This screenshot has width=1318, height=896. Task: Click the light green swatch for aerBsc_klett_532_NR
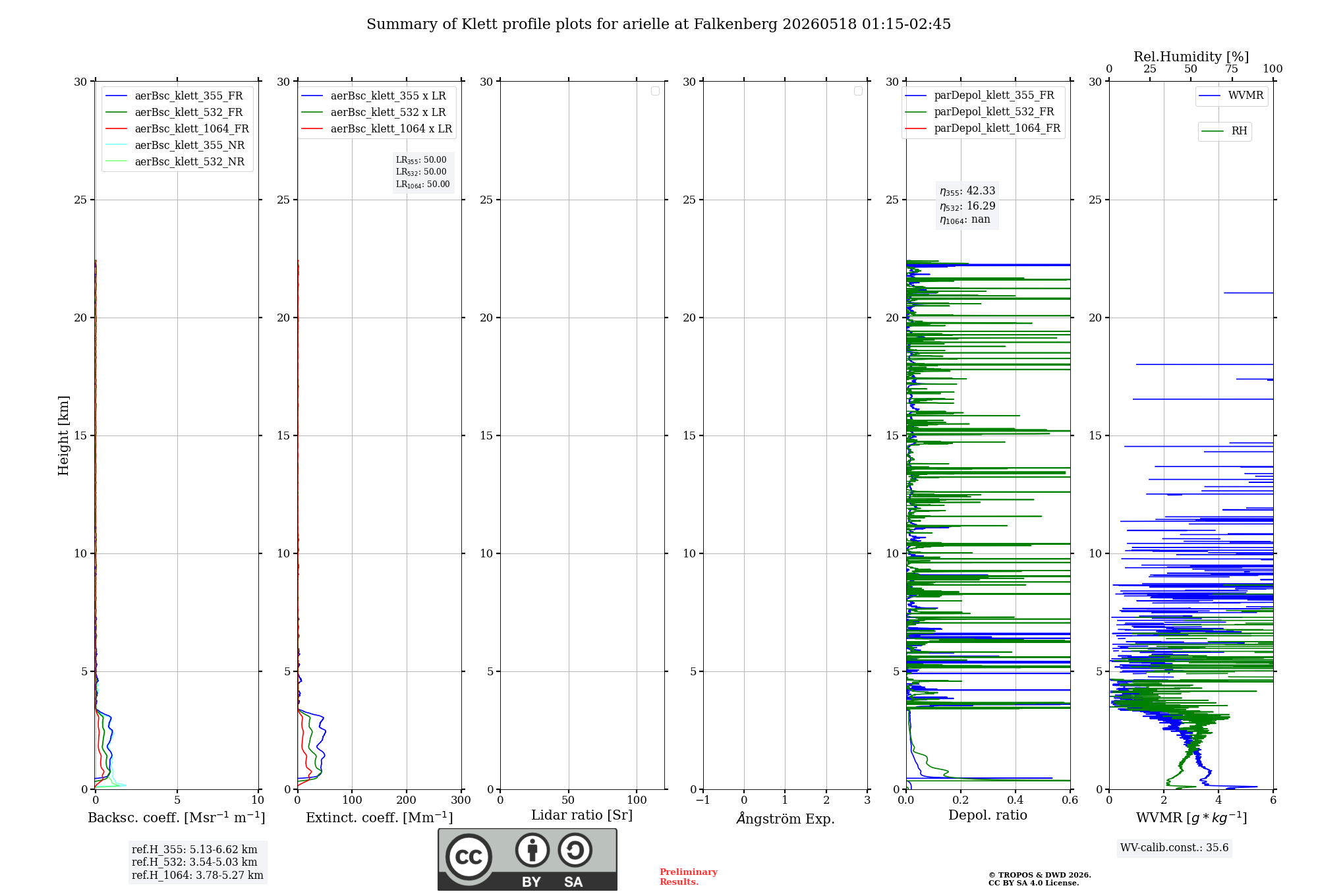116,162
